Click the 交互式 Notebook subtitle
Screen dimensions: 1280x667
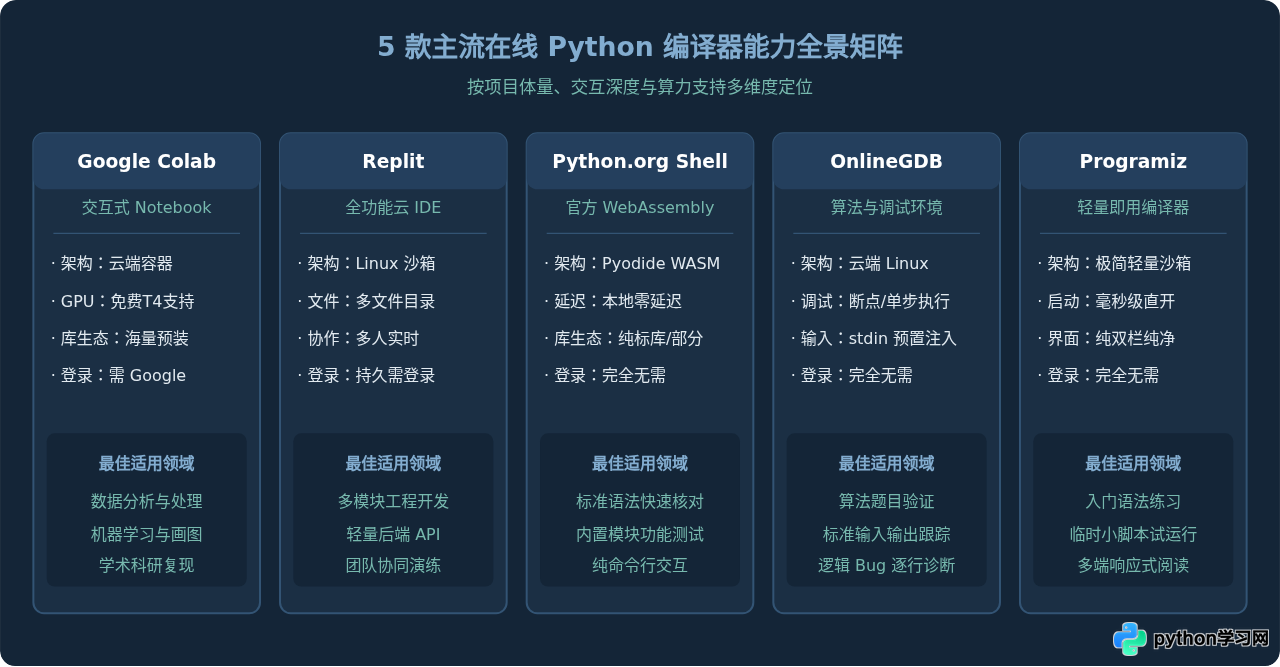147,208
